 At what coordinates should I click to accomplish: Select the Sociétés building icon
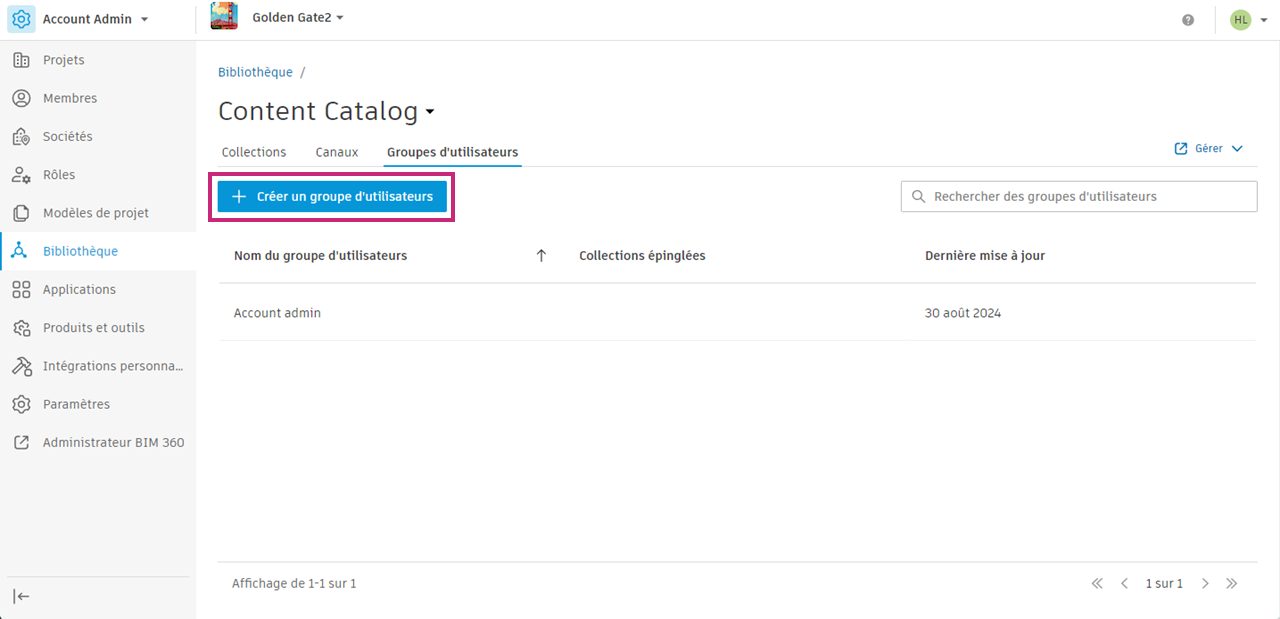point(21,136)
